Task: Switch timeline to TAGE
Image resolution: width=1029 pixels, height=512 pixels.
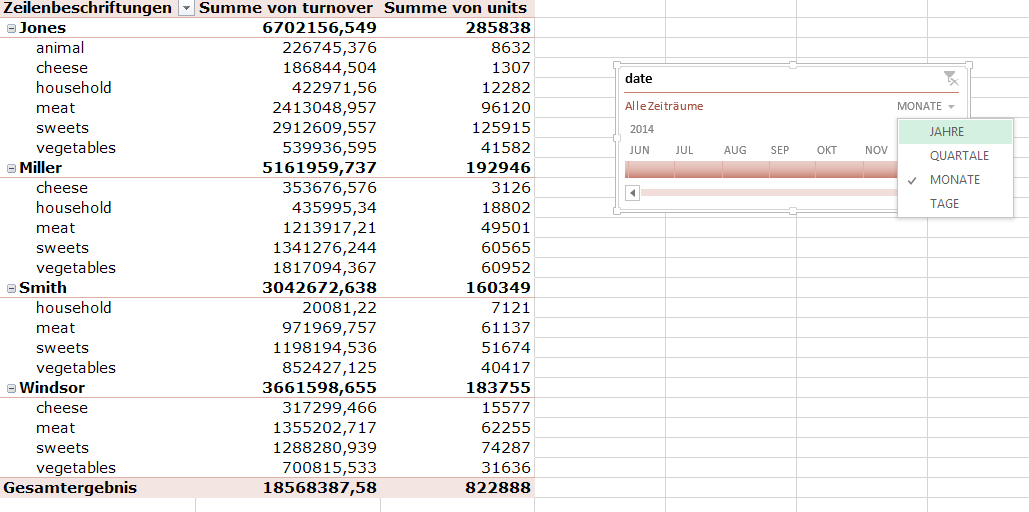Action: tap(944, 204)
